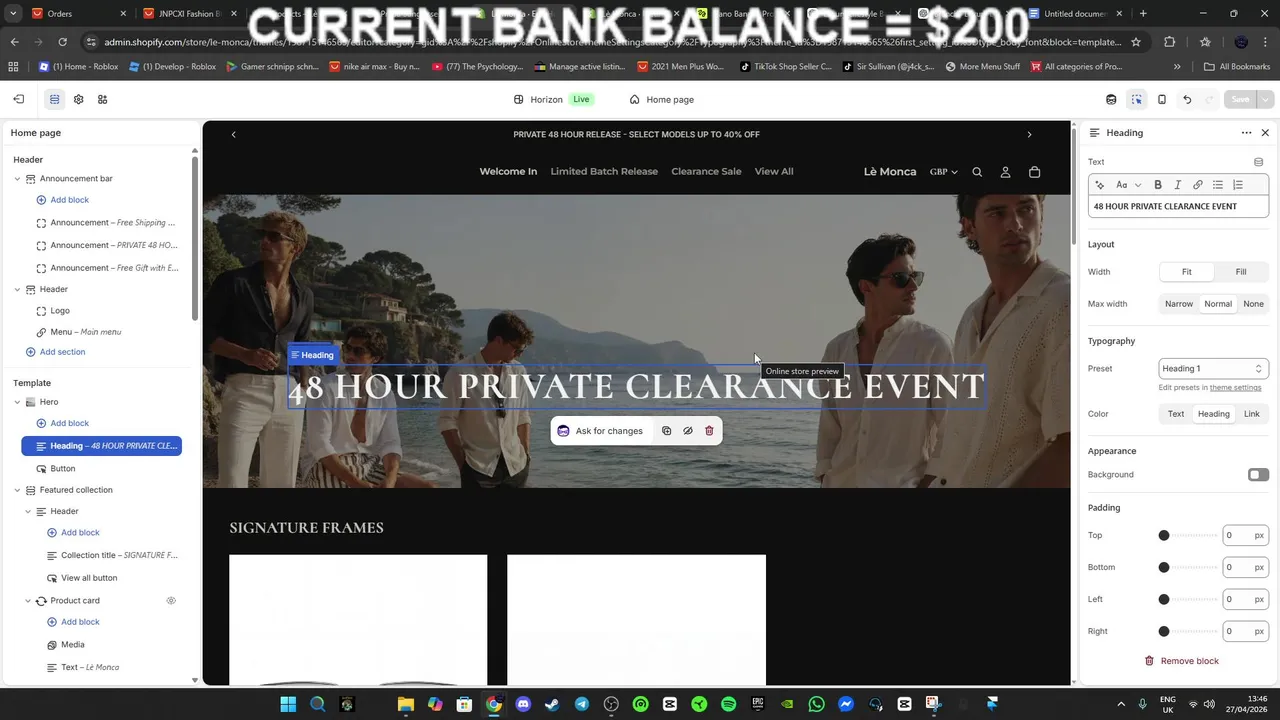
Task: Open the Preset Heading 1 dropdown
Action: [1213, 369]
